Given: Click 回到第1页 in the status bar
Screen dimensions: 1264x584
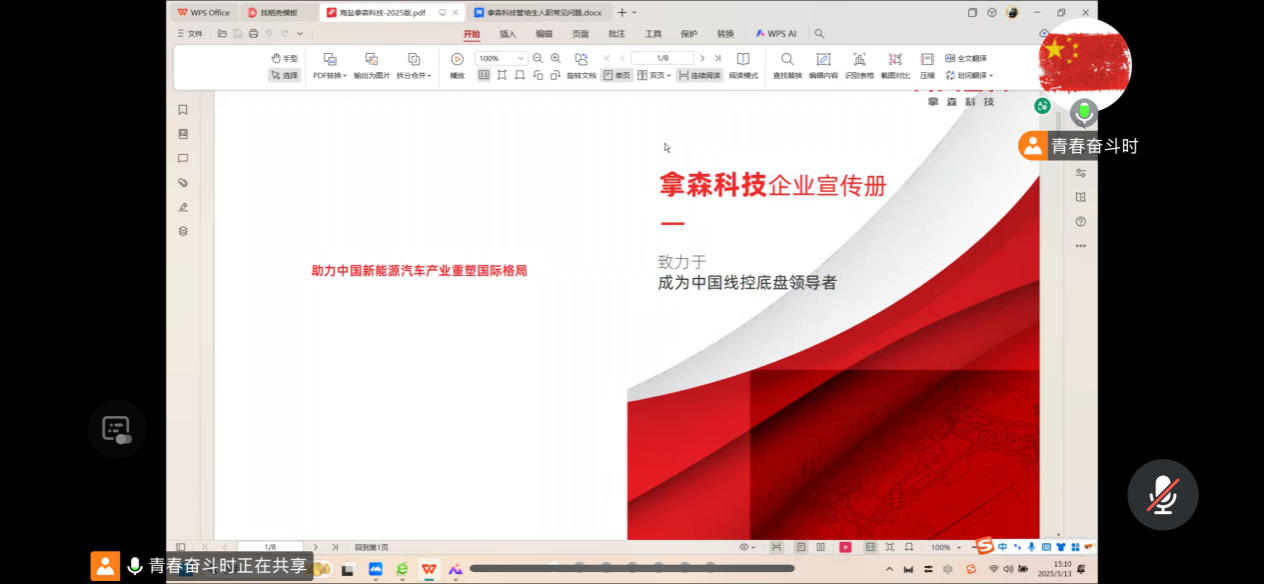Looking at the screenshot, I should click(x=372, y=547).
